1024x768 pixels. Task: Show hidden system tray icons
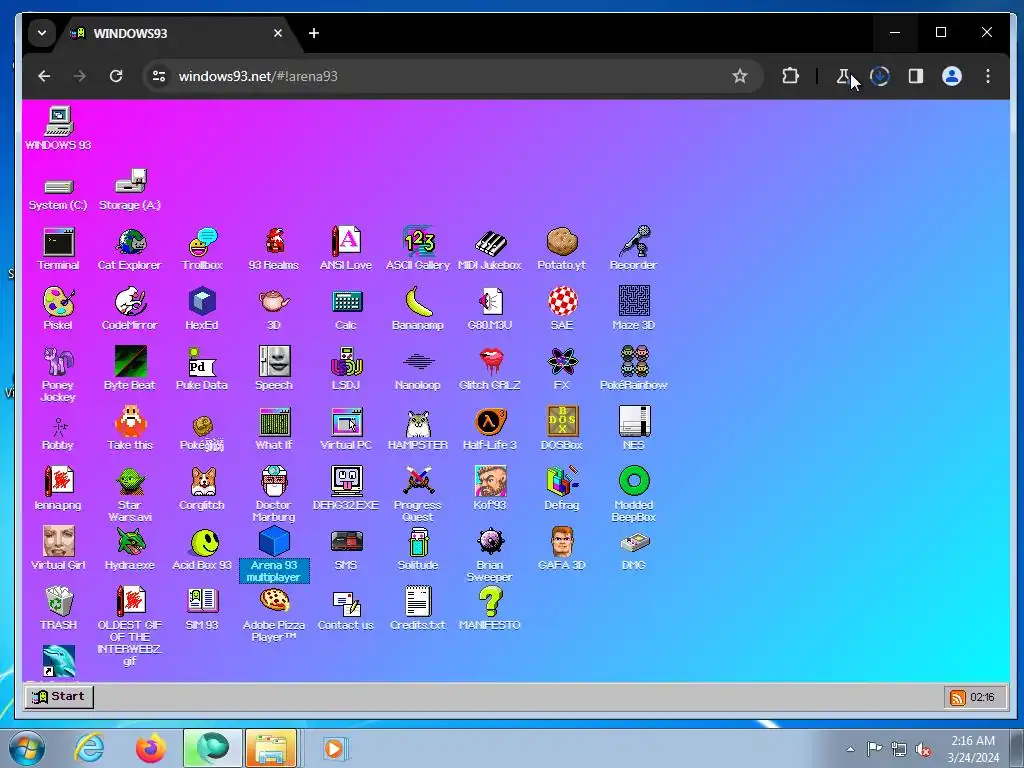tap(850, 749)
